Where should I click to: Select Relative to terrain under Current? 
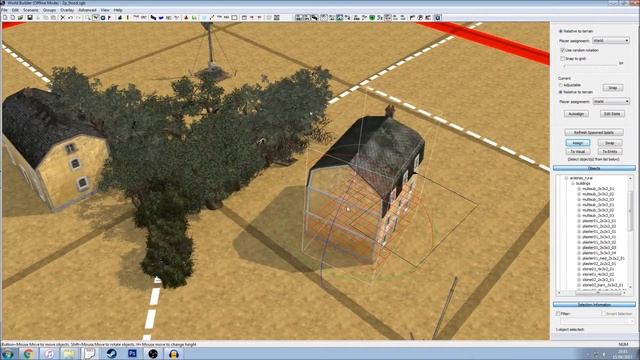[561, 92]
